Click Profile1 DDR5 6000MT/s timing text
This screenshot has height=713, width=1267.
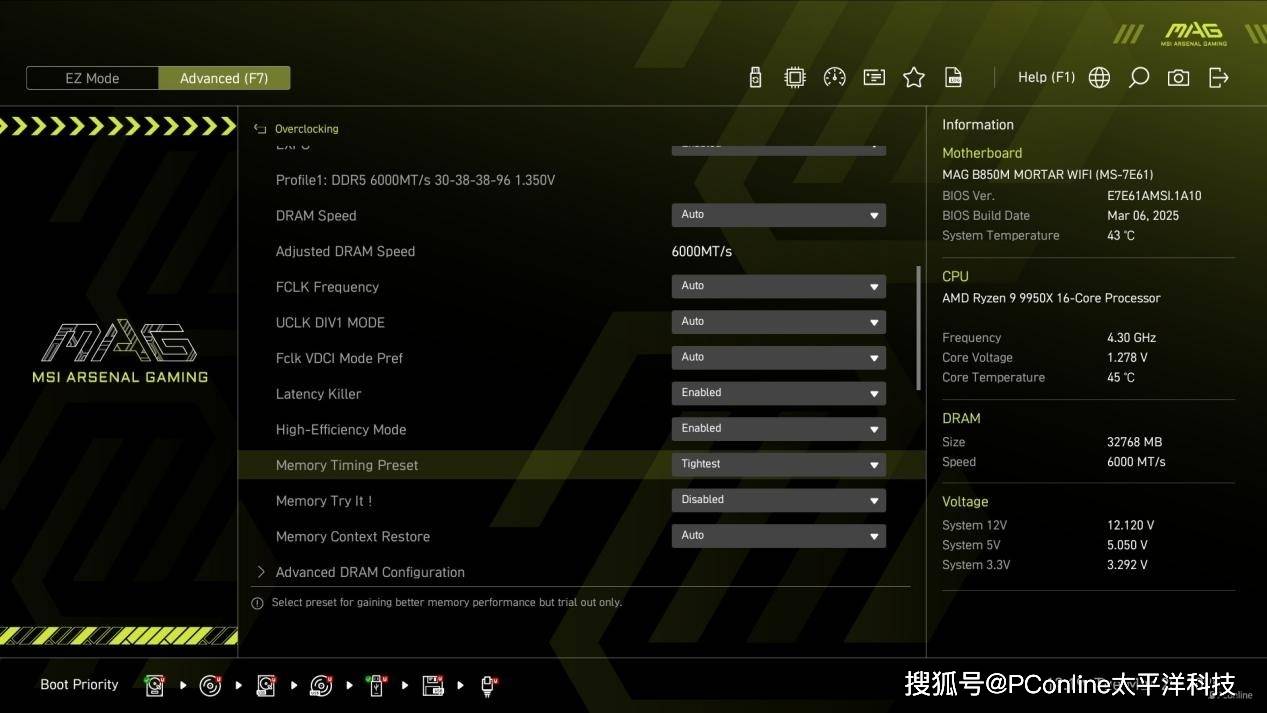(415, 180)
